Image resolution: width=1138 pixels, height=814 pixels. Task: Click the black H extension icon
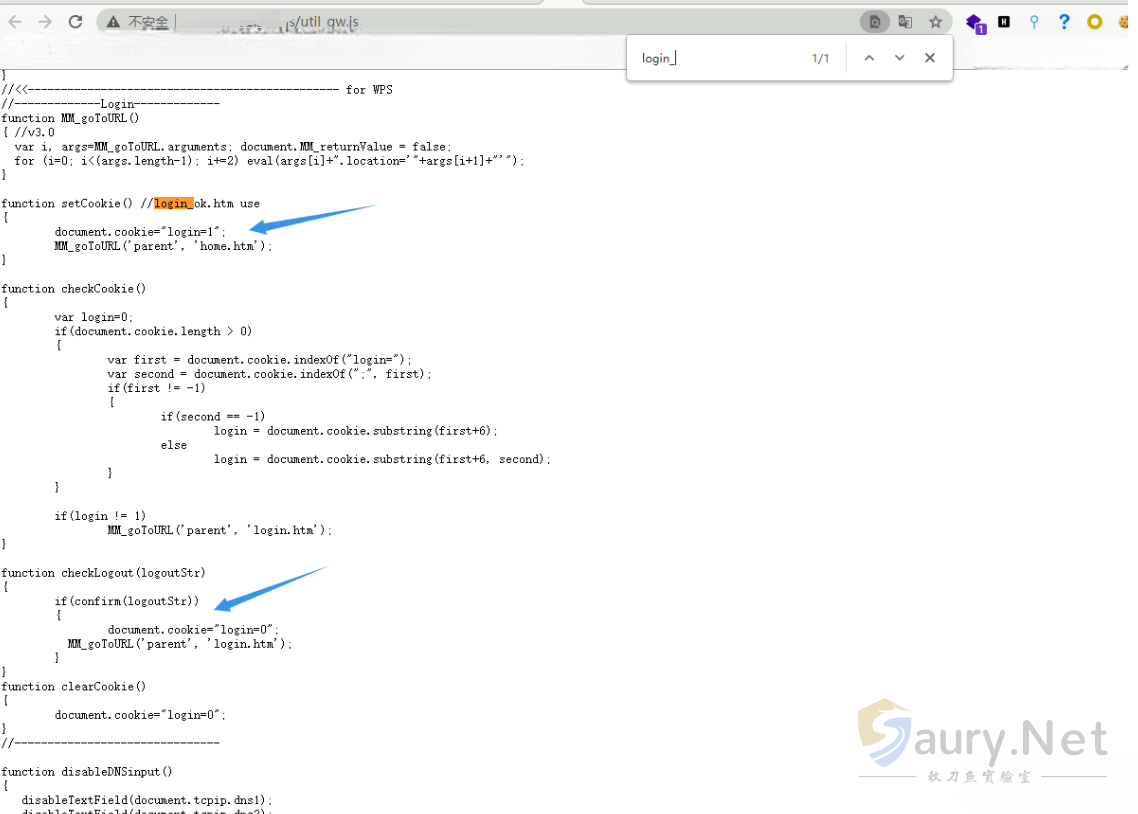[x=1004, y=22]
